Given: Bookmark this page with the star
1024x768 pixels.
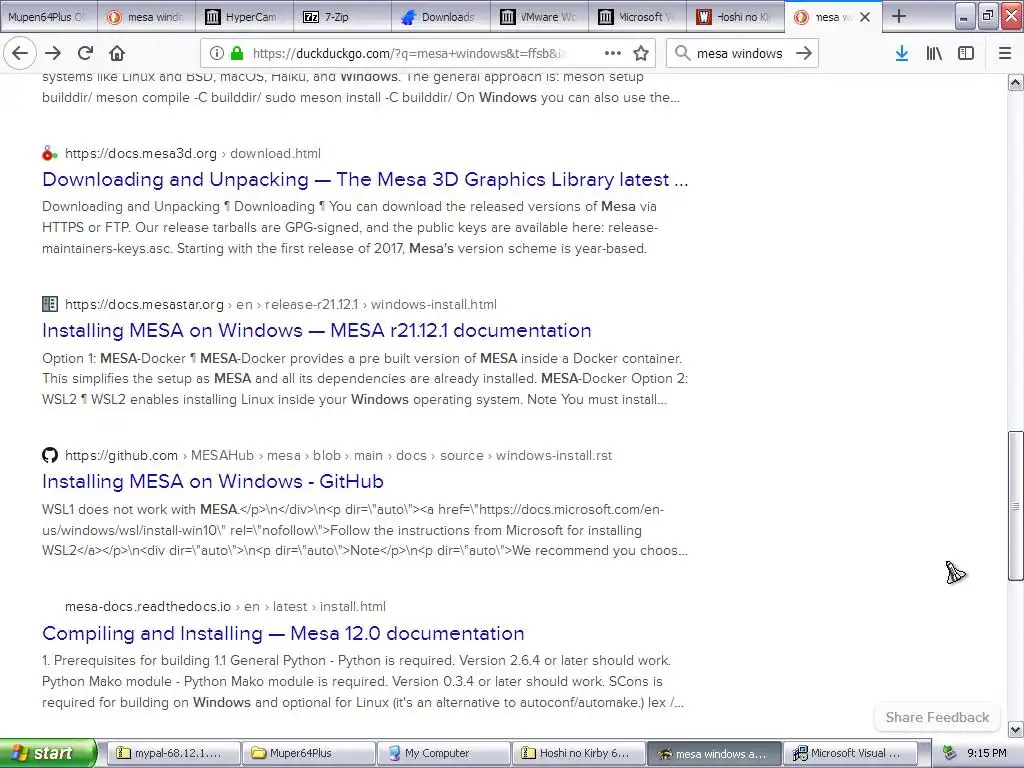Looking at the screenshot, I should pyautogui.click(x=641, y=53).
